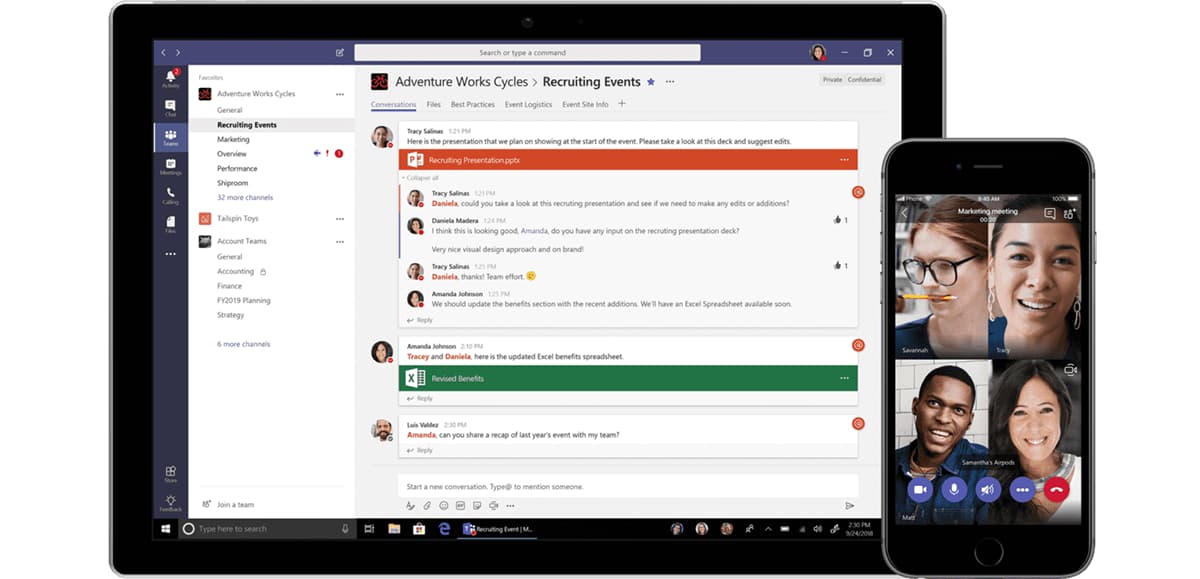Image resolution: width=1200 pixels, height=579 pixels.
Task: Open the text Format option in compose box
Action: (x=411, y=506)
